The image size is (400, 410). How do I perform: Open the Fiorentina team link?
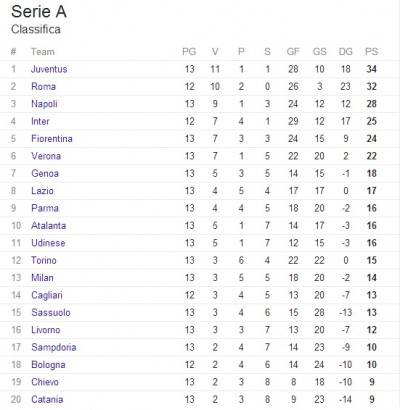(52, 138)
